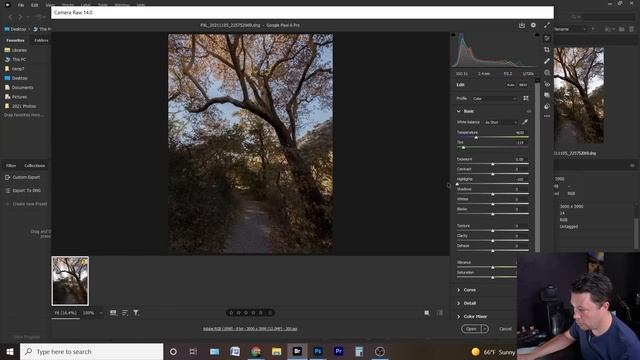Viewport: 640px width, 360px height.
Task: Click the Shadows slider
Action: tap(493, 194)
